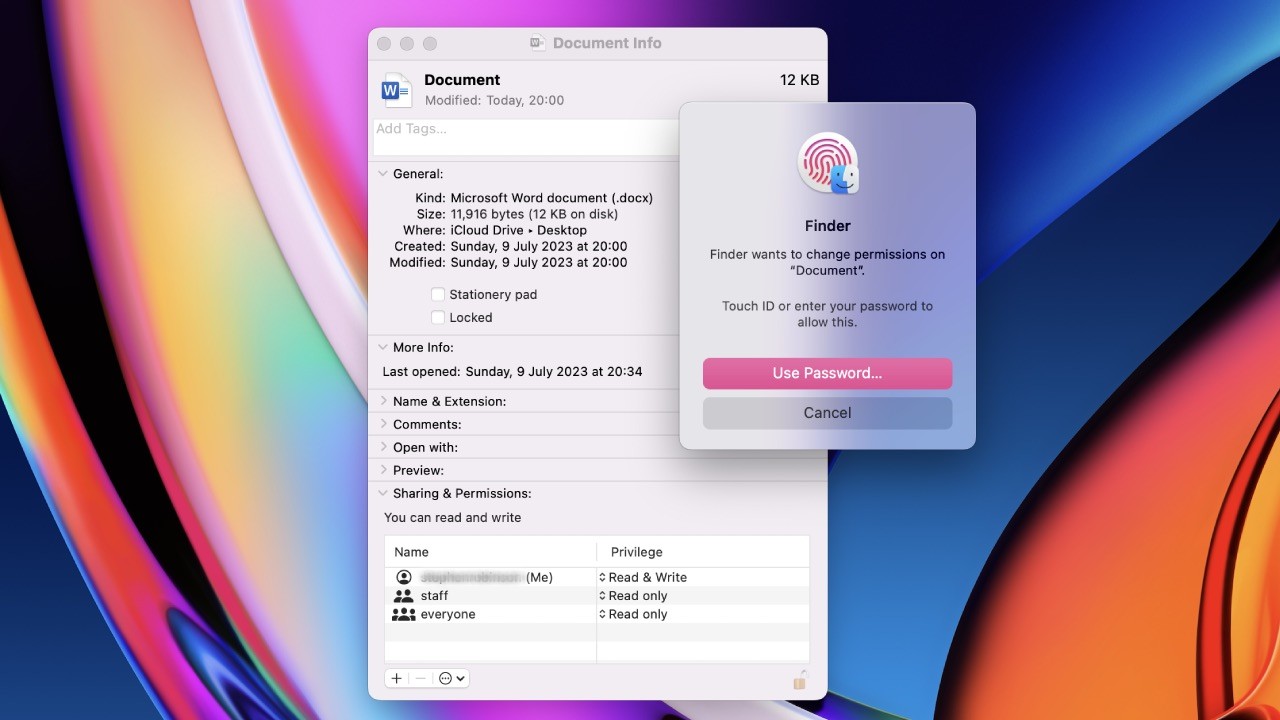Click the user account icon beside (Me)
1280x720 pixels.
pos(404,577)
